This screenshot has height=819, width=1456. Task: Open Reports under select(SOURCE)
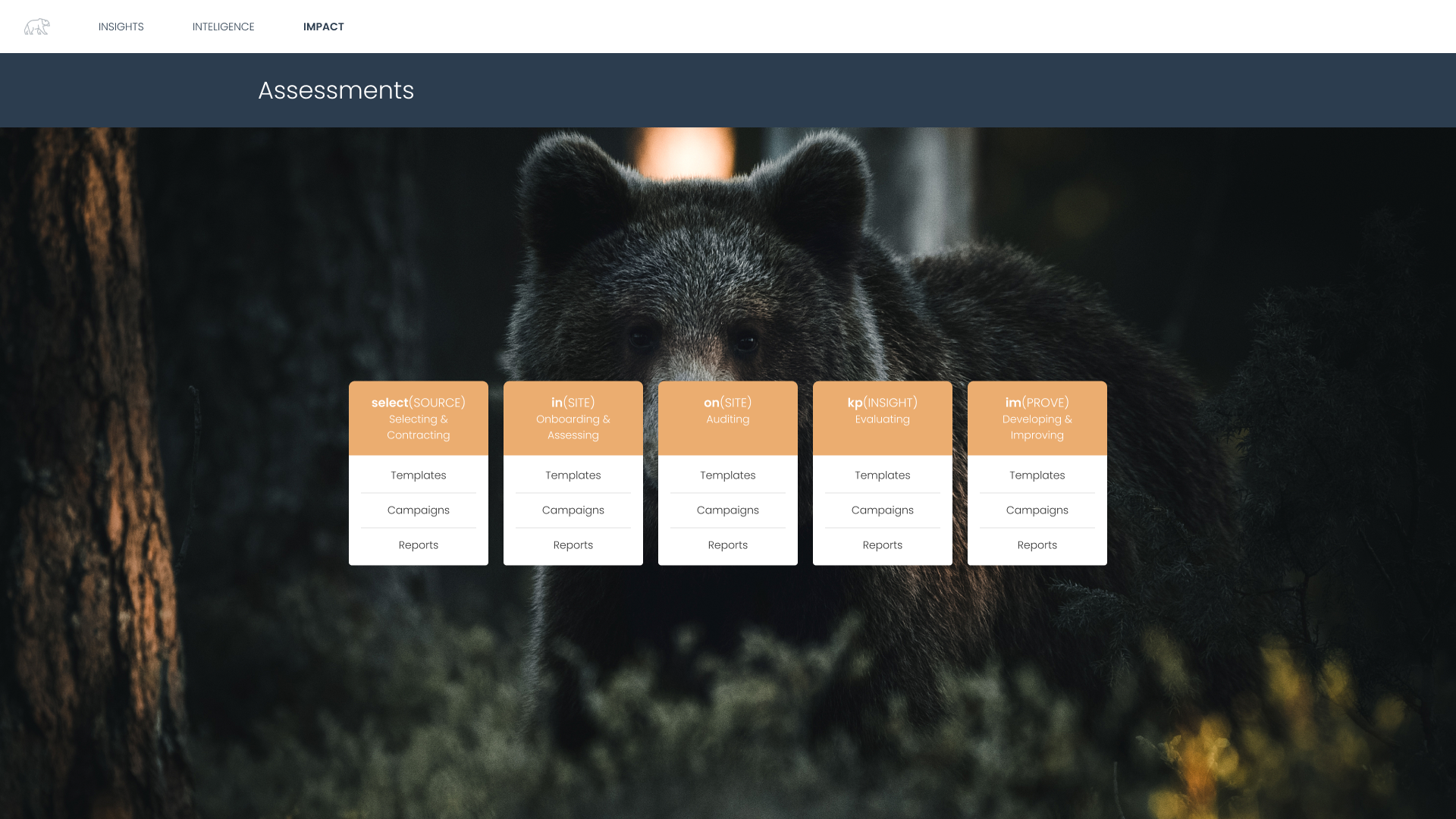(x=418, y=544)
